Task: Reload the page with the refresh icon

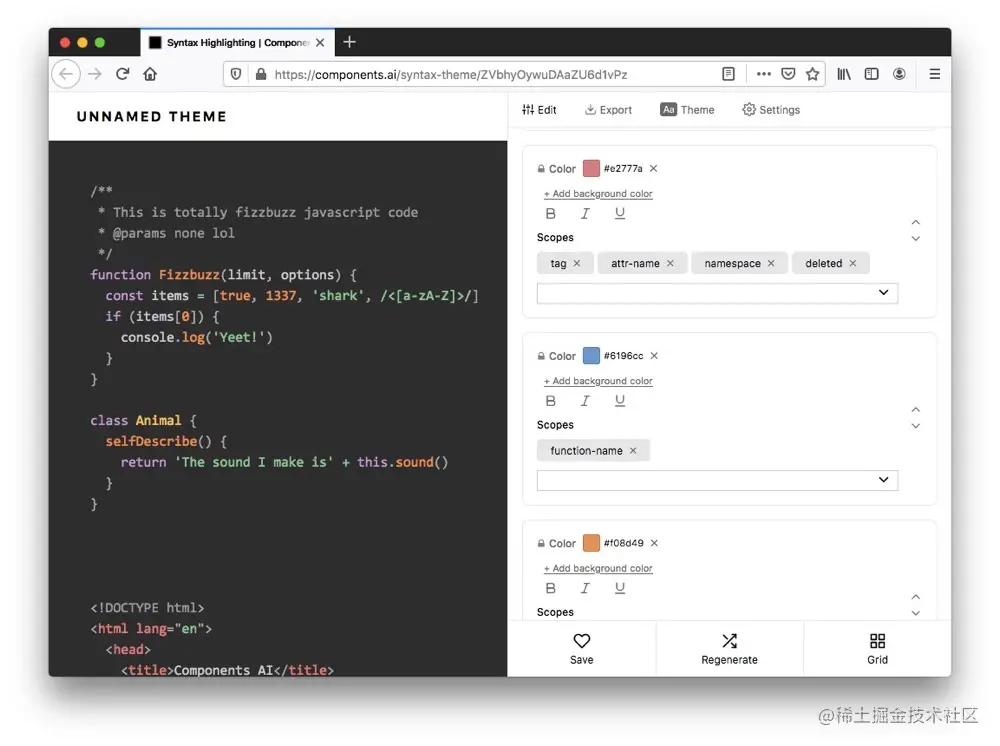Action: click(x=123, y=74)
